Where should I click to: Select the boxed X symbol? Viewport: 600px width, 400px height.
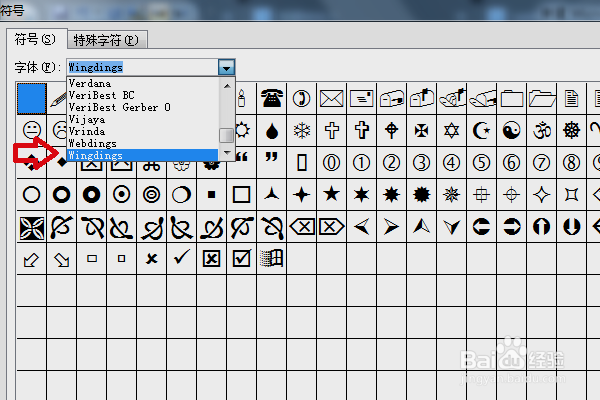pyautogui.click(x=211, y=259)
